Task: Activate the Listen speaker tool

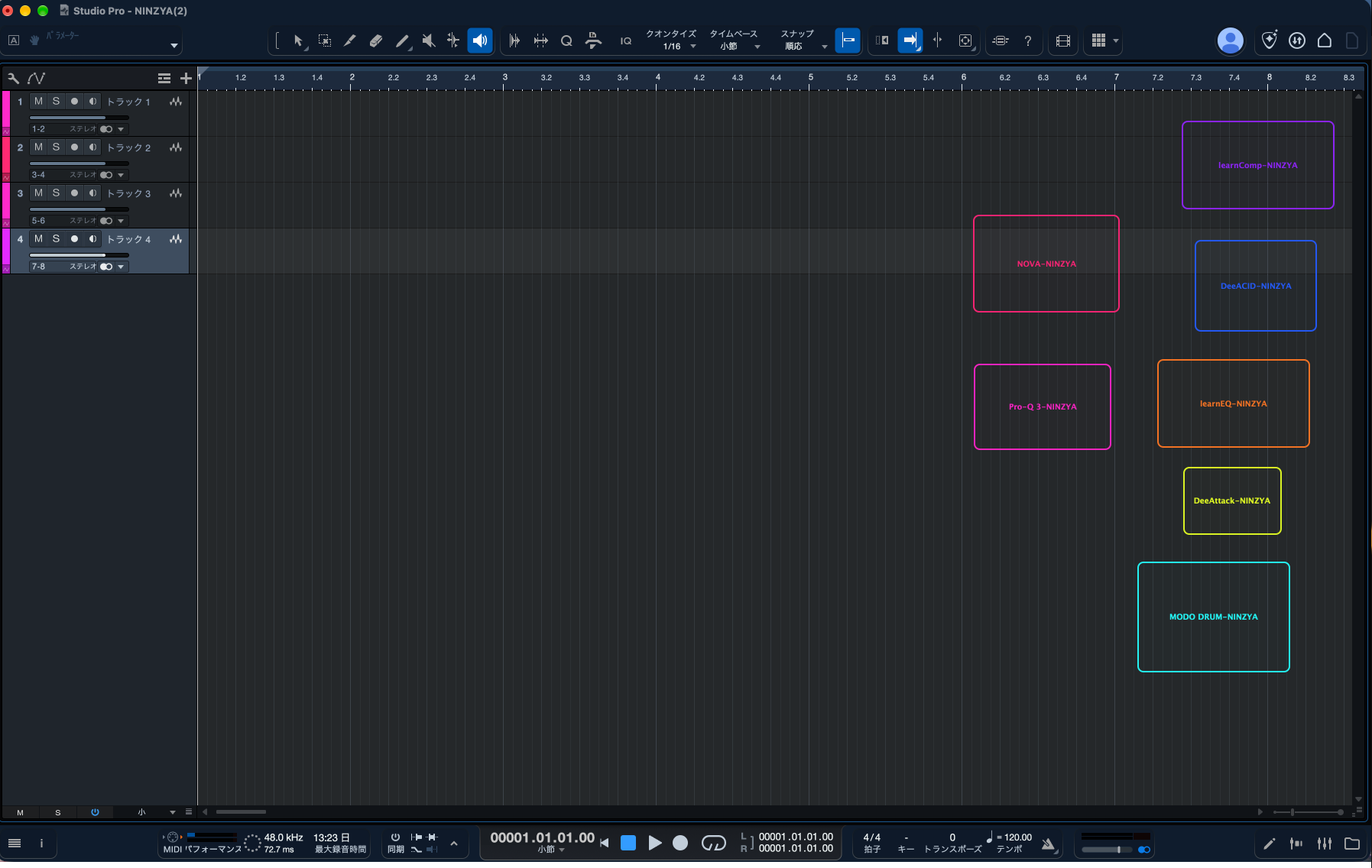Action: click(x=480, y=40)
